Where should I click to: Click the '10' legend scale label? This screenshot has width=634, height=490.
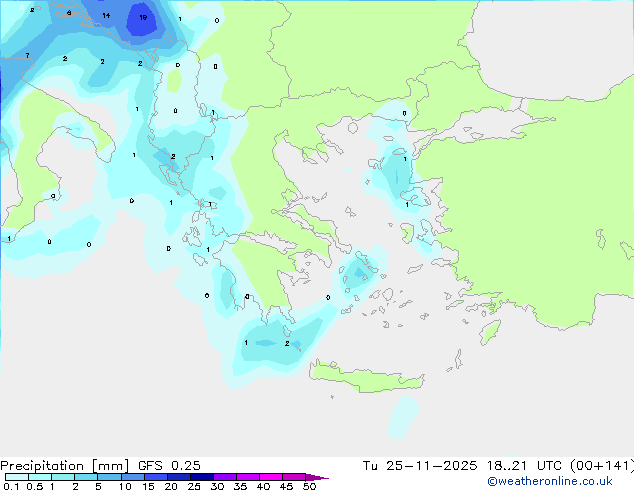coord(125,486)
